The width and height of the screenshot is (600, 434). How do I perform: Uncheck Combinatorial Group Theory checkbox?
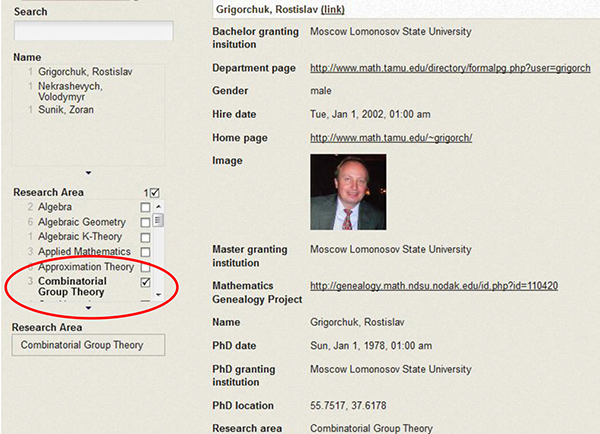146,283
